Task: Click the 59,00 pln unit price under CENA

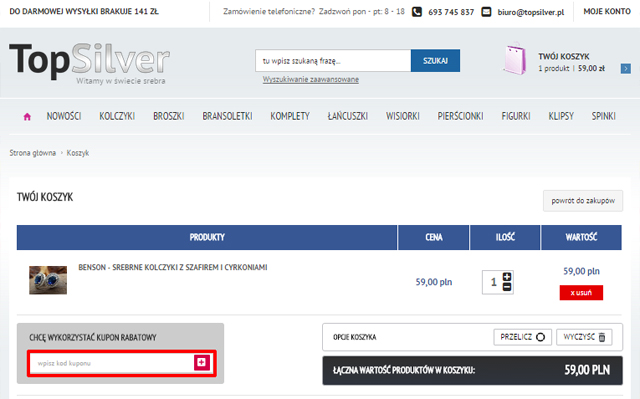Action: click(433, 282)
